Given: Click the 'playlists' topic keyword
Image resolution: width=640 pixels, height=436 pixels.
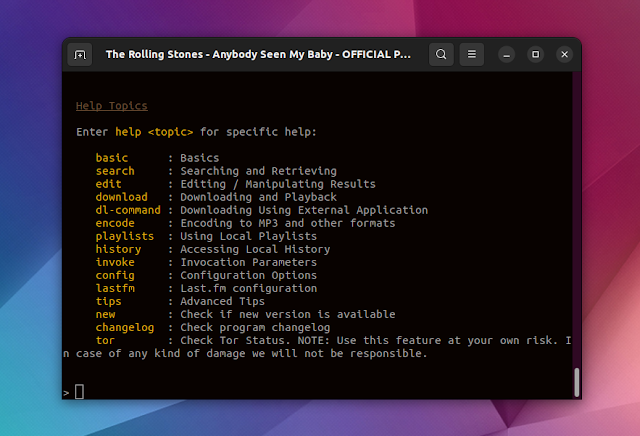Looking at the screenshot, I should (125, 236).
